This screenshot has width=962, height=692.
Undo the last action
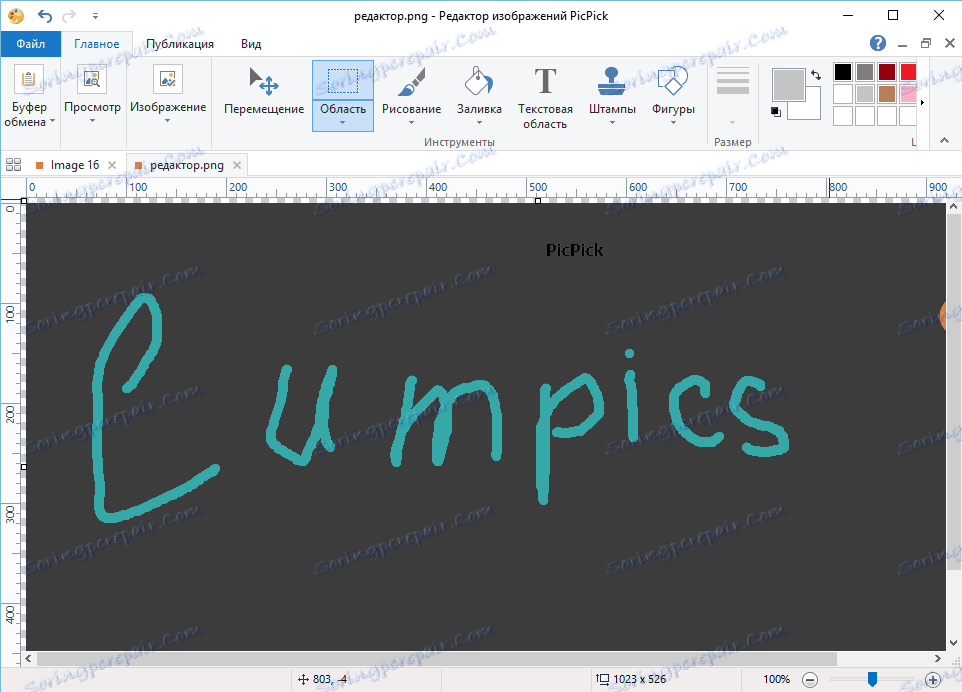tap(45, 15)
